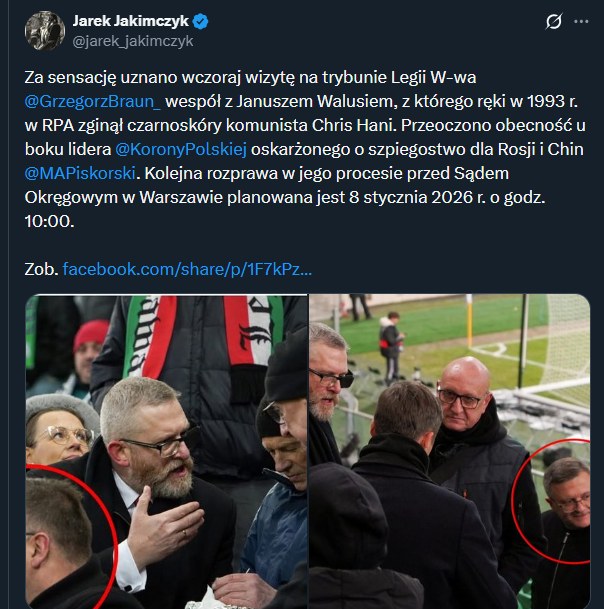604x609 pixels.
Task: Click the woman in the grey hat
Action: pyautogui.click(x=59, y=430)
